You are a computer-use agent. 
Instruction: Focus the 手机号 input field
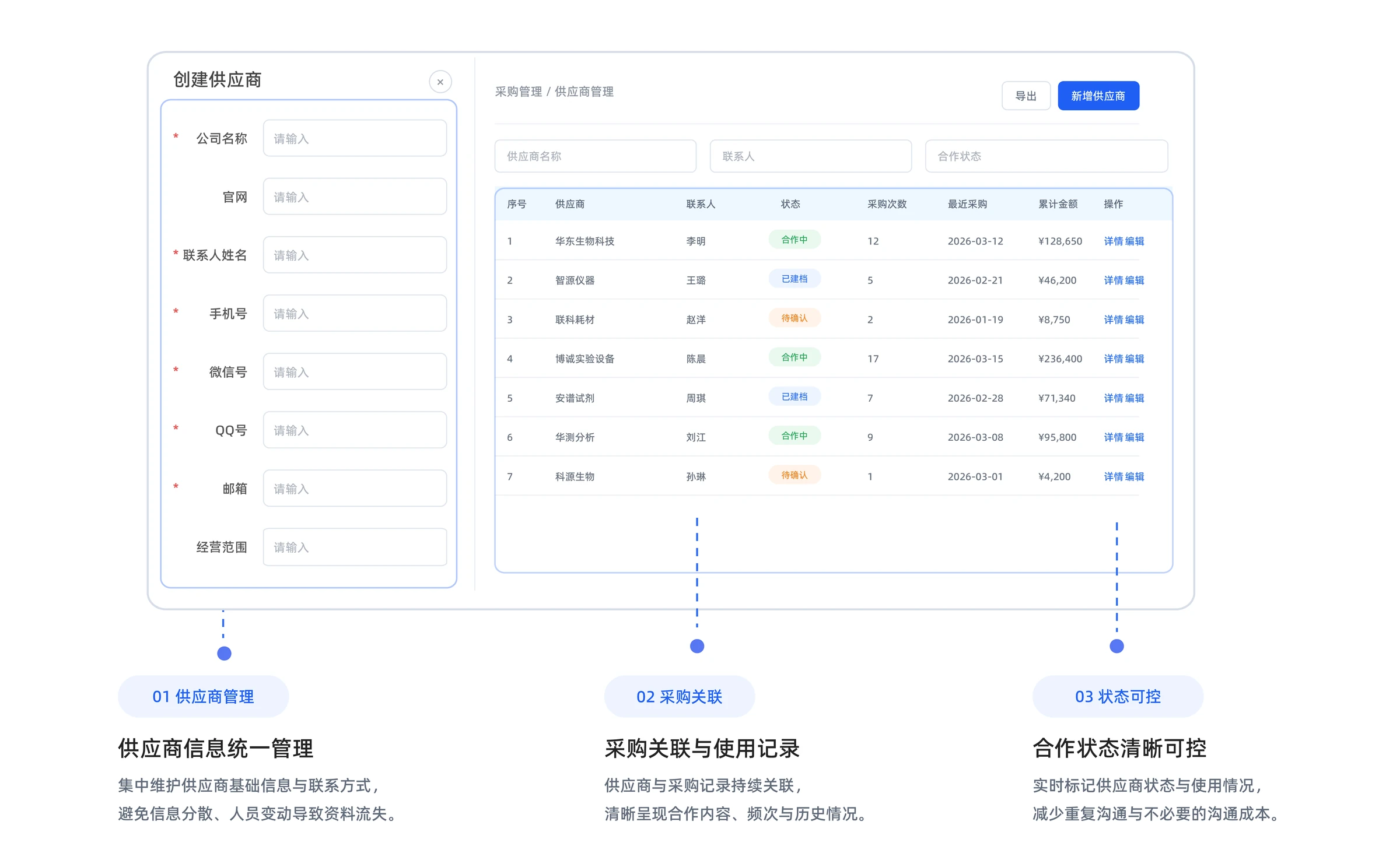click(355, 313)
